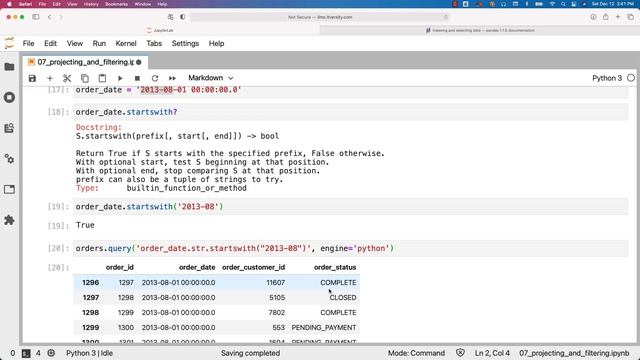The width and height of the screenshot is (640, 360).
Task: Click the order_date.startswith? code cell
Action: (350, 112)
